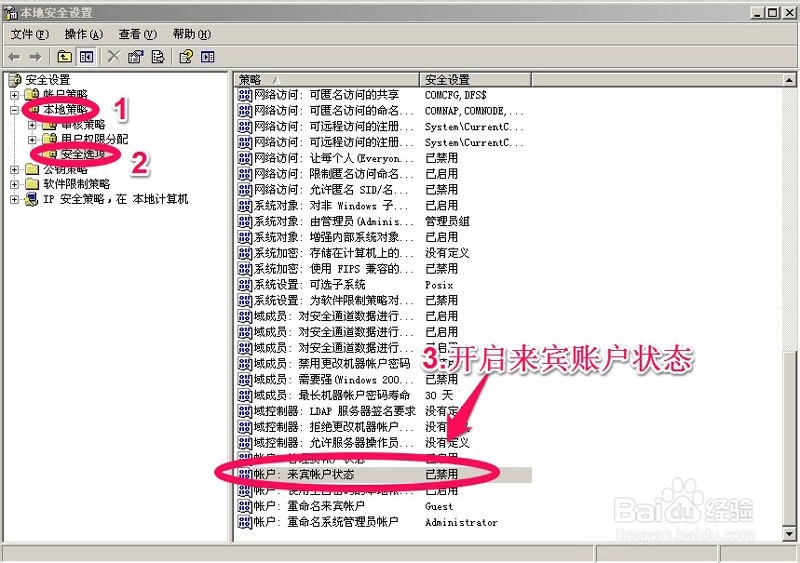Sort by the 策略 column header
Image resolution: width=800 pixels, height=563 pixels.
pos(327,80)
